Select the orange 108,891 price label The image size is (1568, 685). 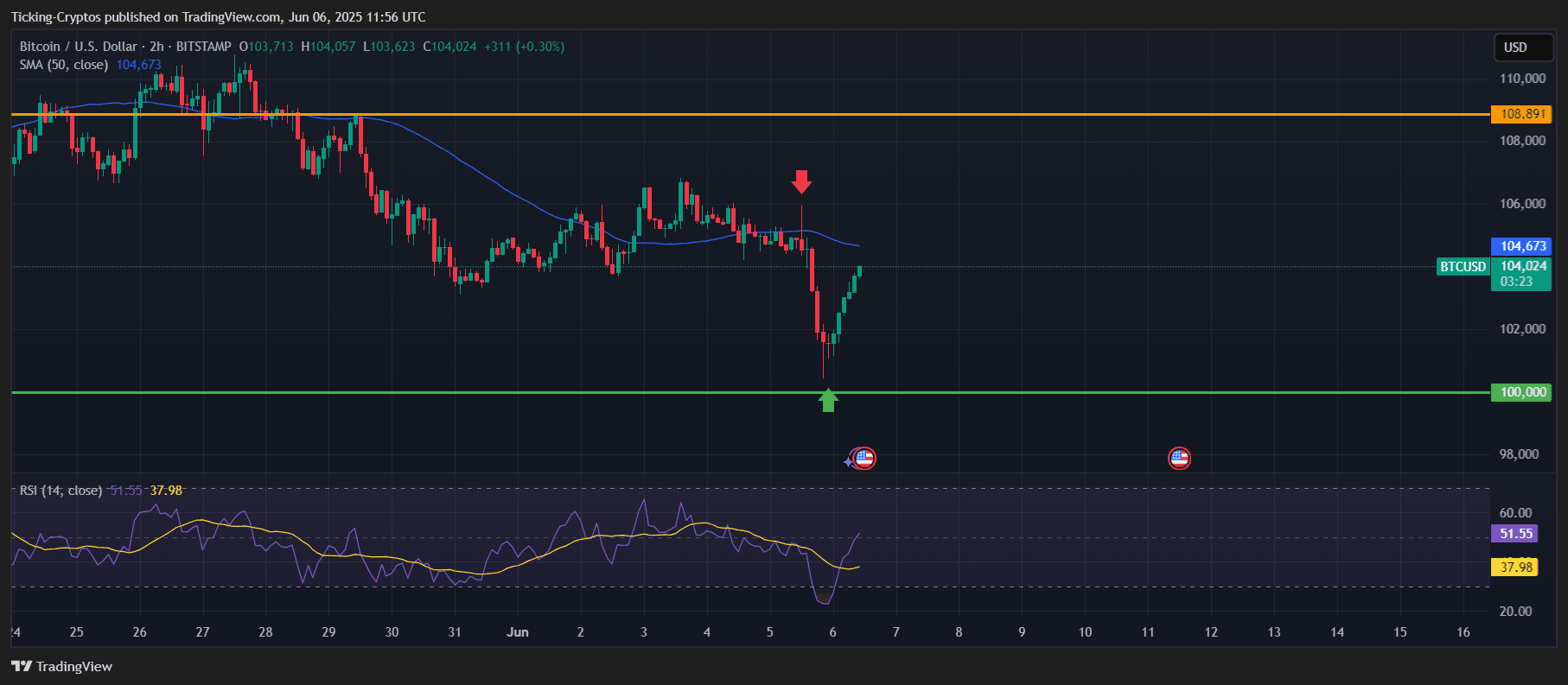pyautogui.click(x=1521, y=114)
